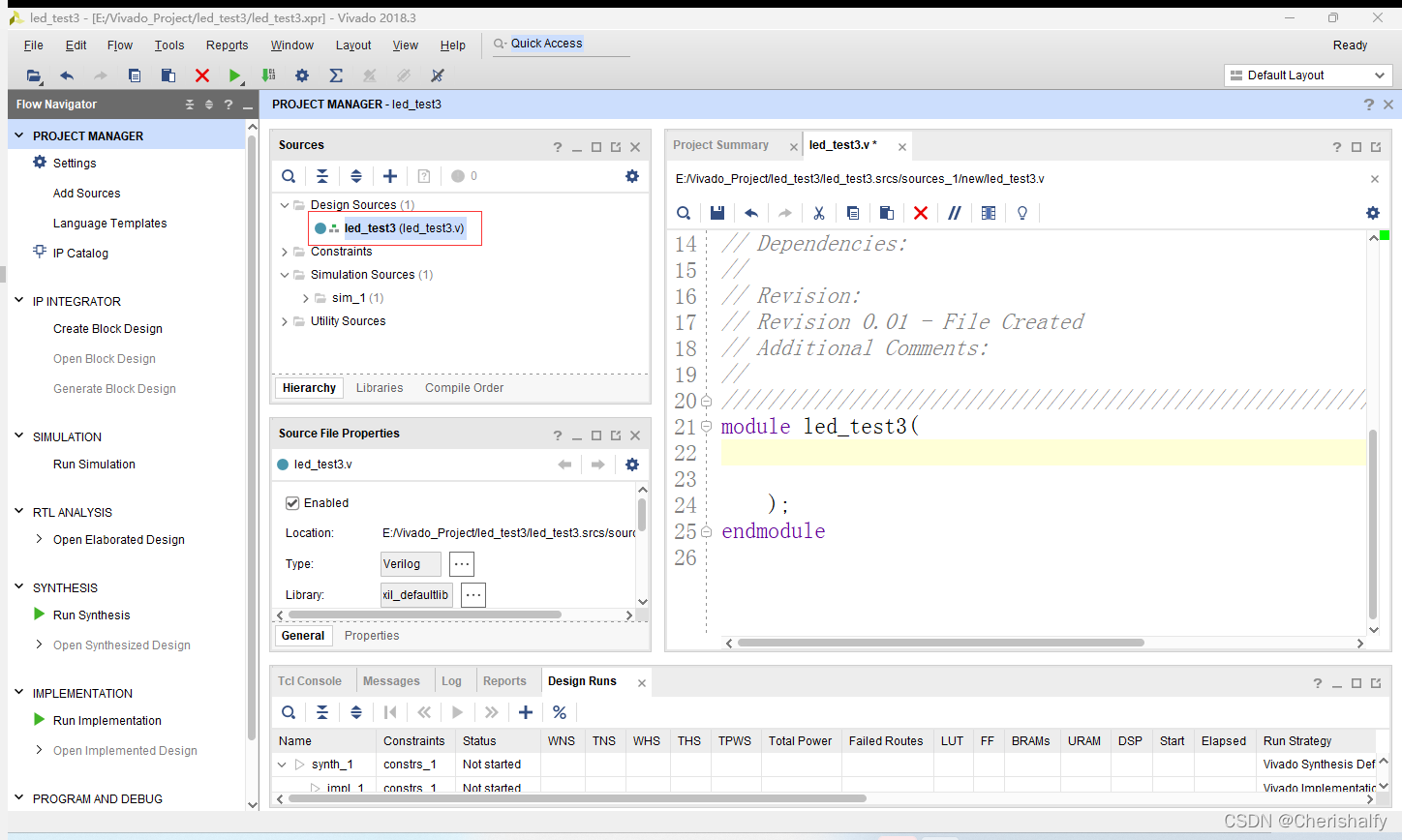Click Run Simulation in Flow Navigator
This screenshot has width=1402, height=840.
[94, 465]
